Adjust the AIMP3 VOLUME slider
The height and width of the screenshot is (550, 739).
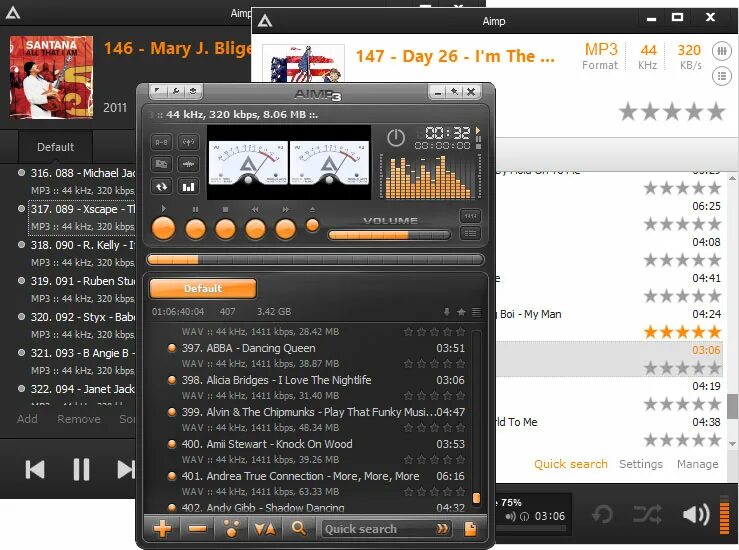pyautogui.click(x=389, y=235)
